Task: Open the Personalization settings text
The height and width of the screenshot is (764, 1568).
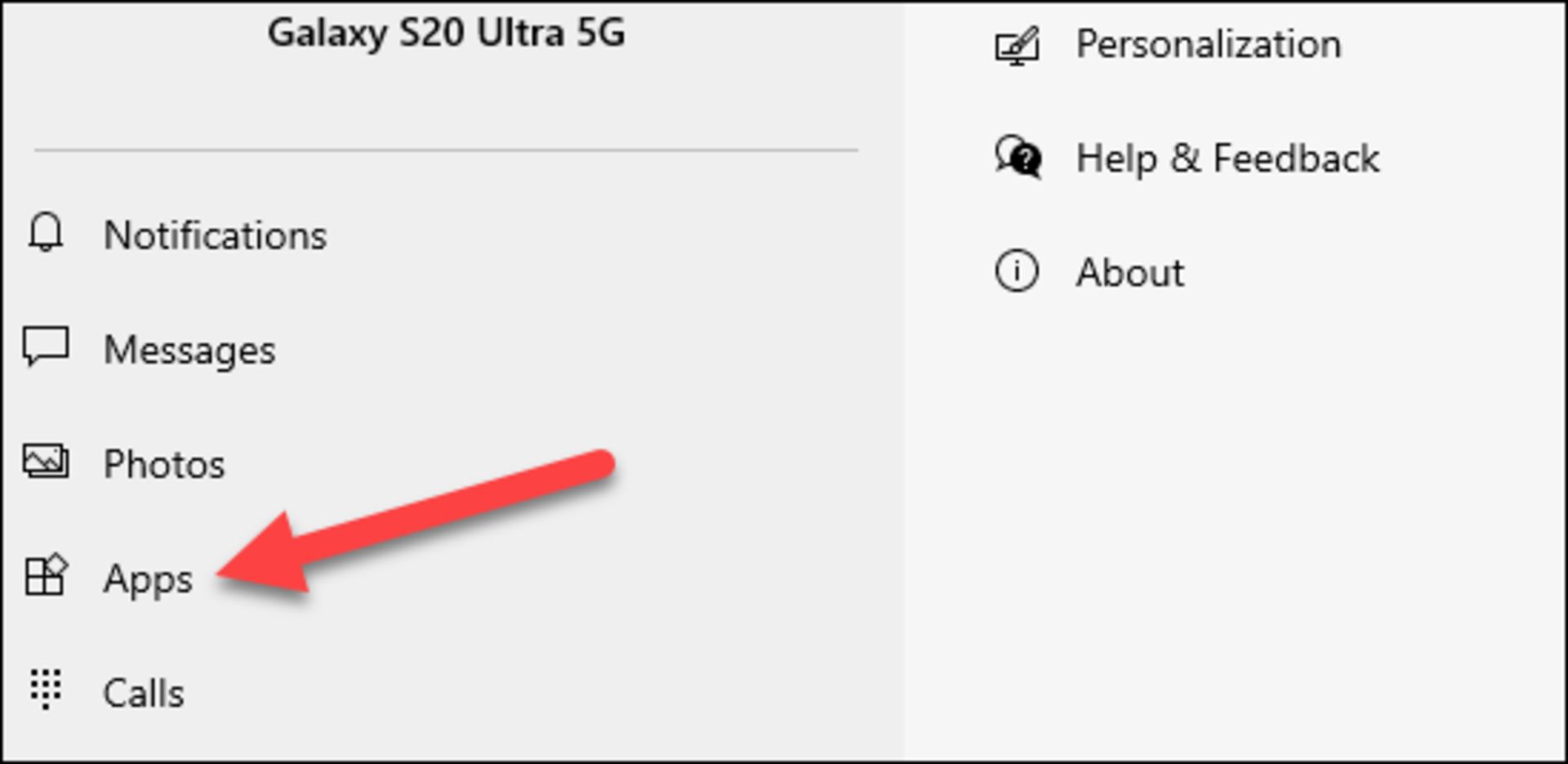Action: pos(1208,44)
